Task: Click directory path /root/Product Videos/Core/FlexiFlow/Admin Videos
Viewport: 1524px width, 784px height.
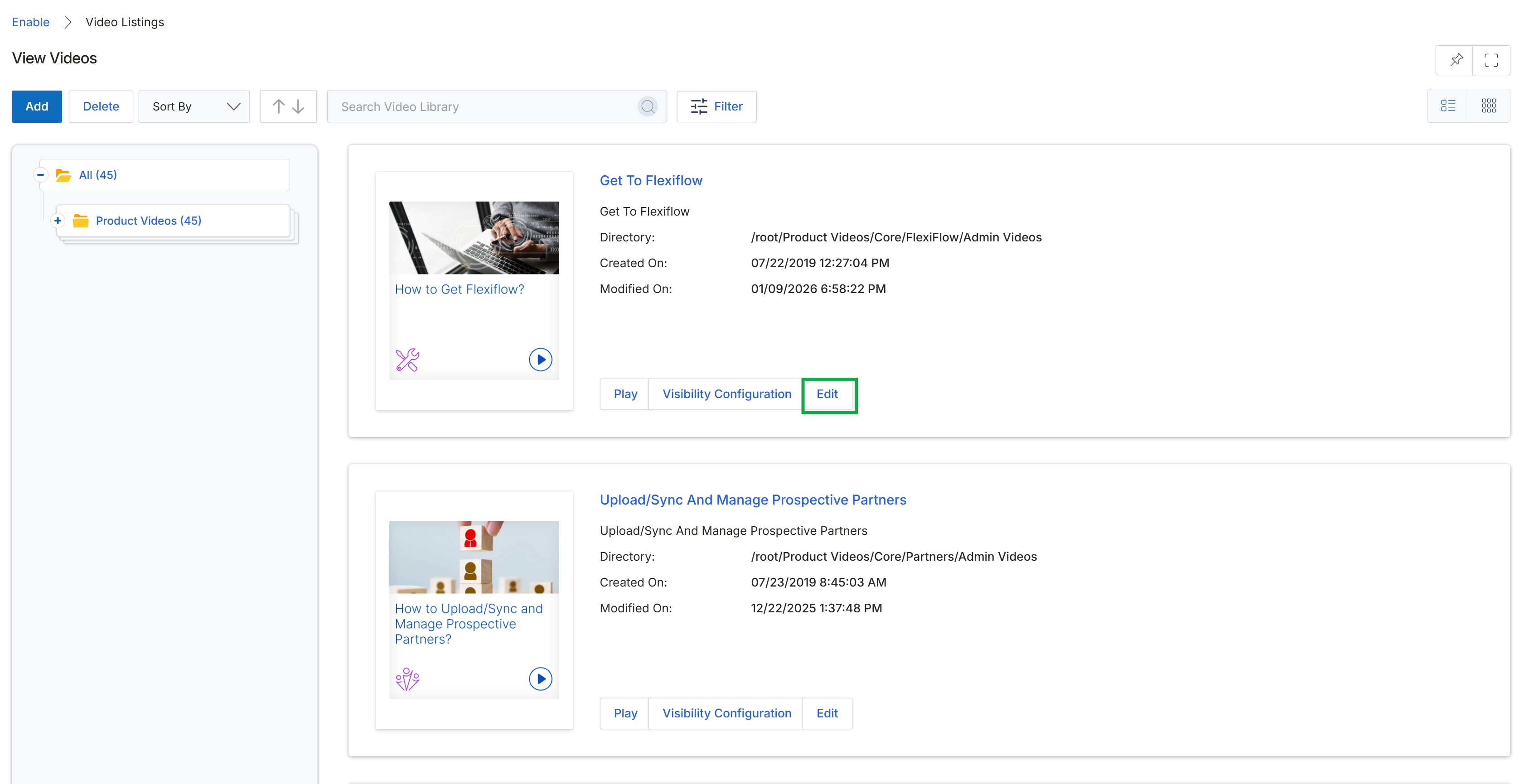Action: click(x=896, y=237)
